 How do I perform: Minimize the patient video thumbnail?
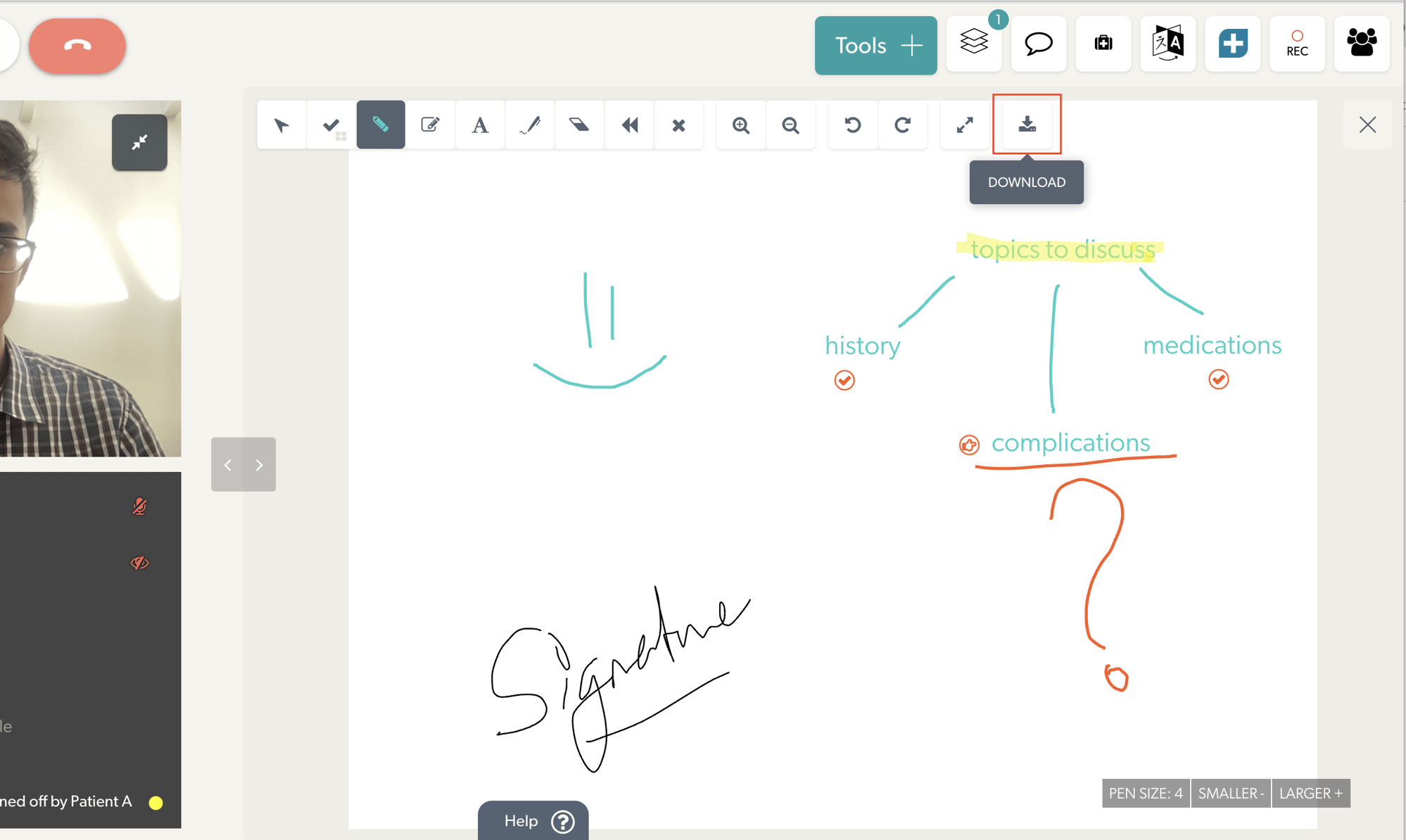(139, 142)
